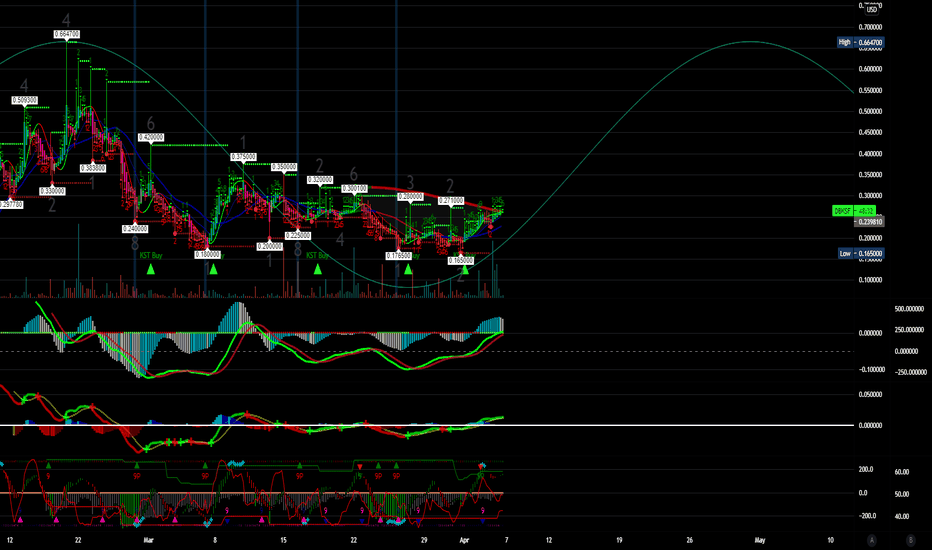Select the white 0.200000 pivot label on chart
Viewport: 932px width, 550px height.
[269, 246]
